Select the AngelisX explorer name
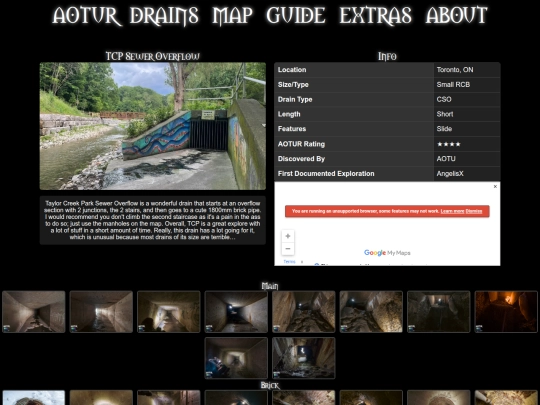Image resolution: width=540 pixels, height=405 pixels. click(450, 174)
